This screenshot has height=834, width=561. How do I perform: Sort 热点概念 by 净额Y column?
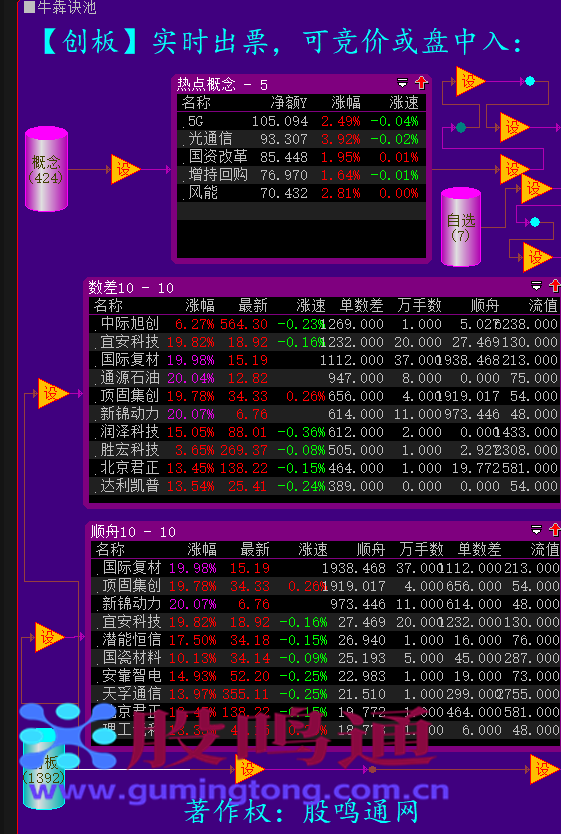point(289,102)
